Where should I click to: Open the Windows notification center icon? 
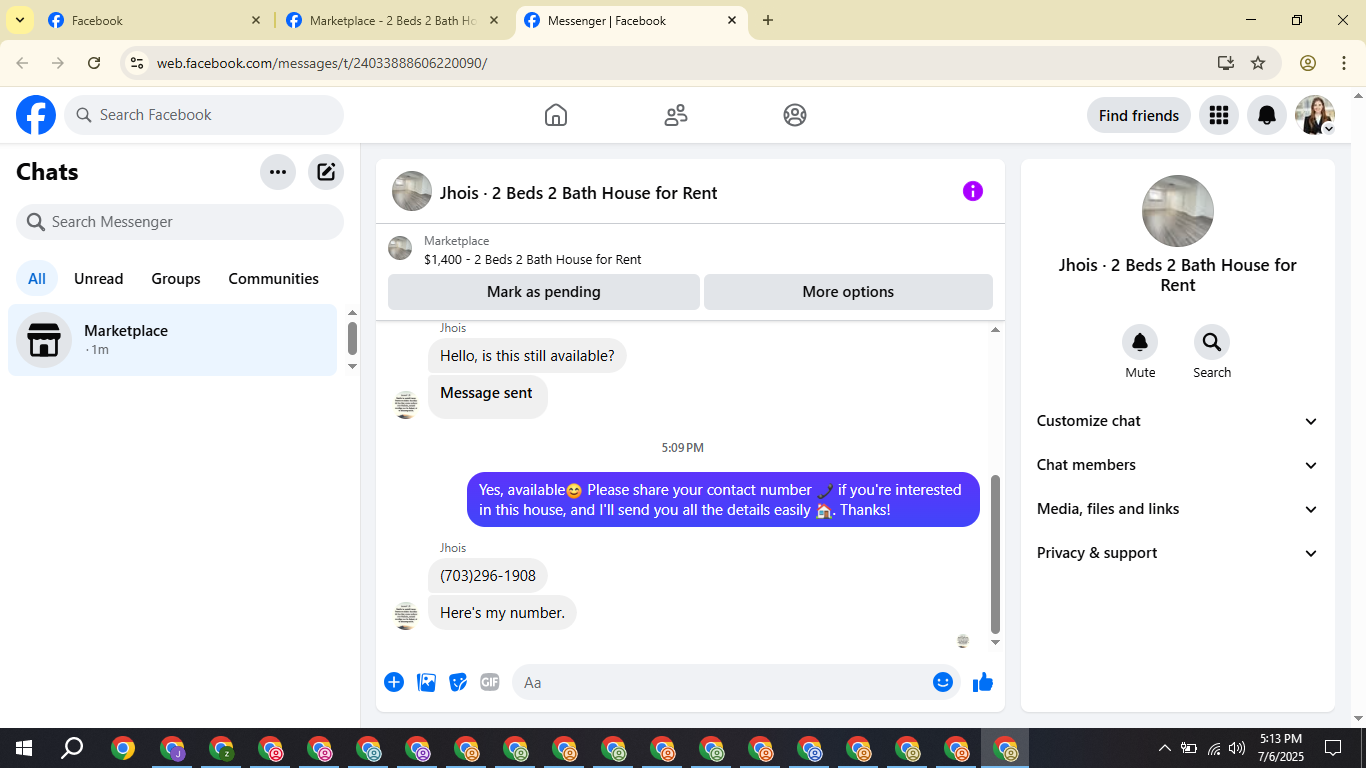(x=1333, y=748)
